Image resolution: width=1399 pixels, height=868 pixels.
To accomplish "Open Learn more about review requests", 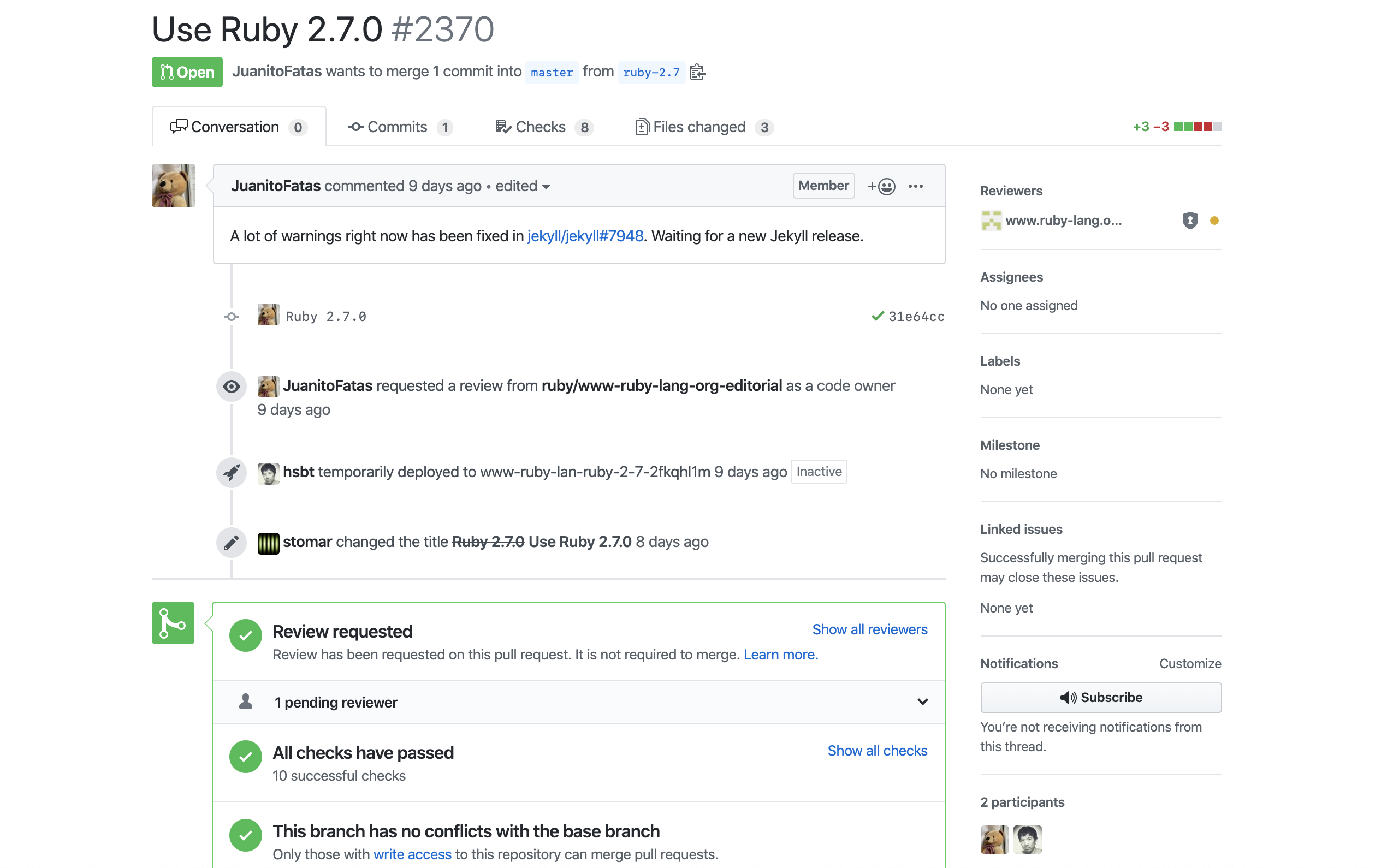I will (x=780, y=655).
